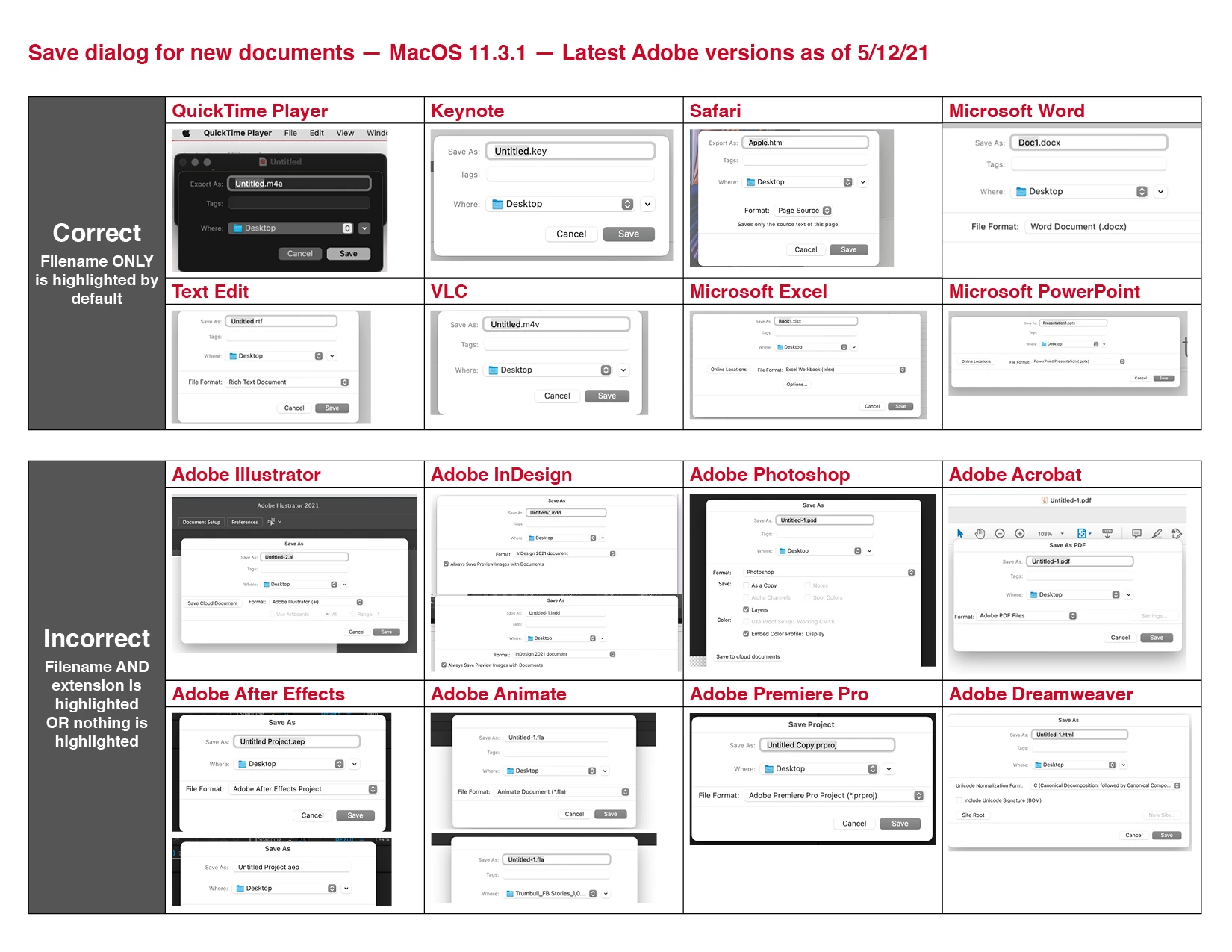Click the Untitled document icon in QuickTime title bar
The height and width of the screenshot is (952, 1232).
coord(263,161)
